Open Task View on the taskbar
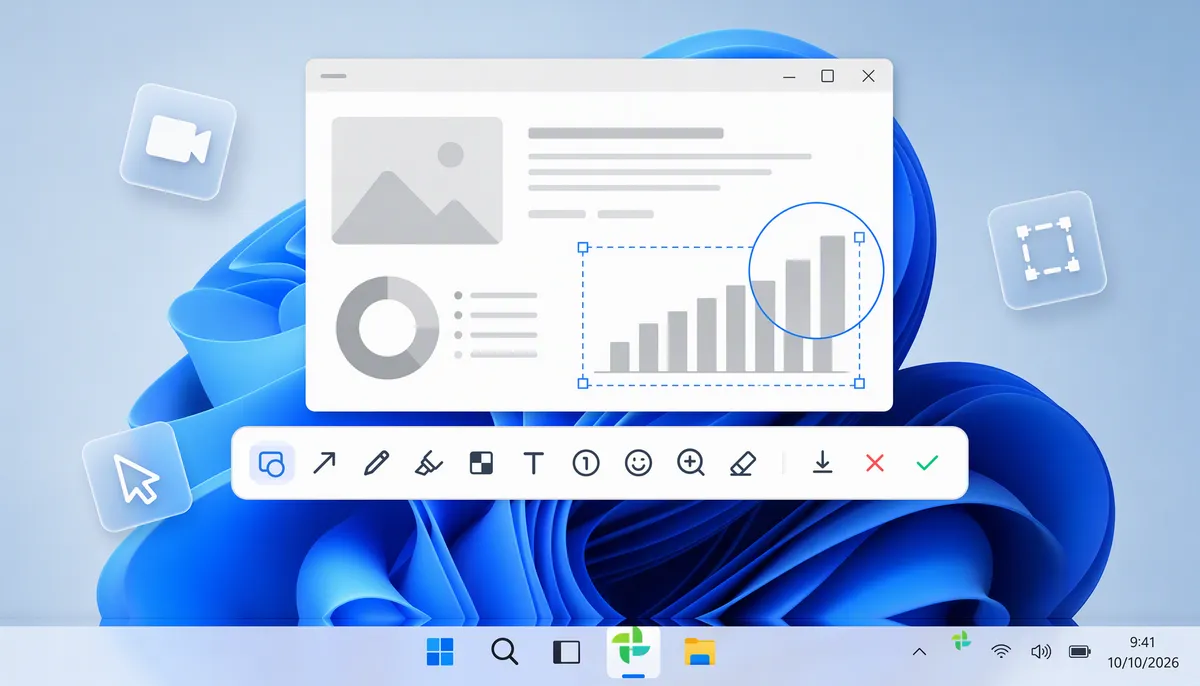Viewport: 1200px width, 686px height. point(566,652)
